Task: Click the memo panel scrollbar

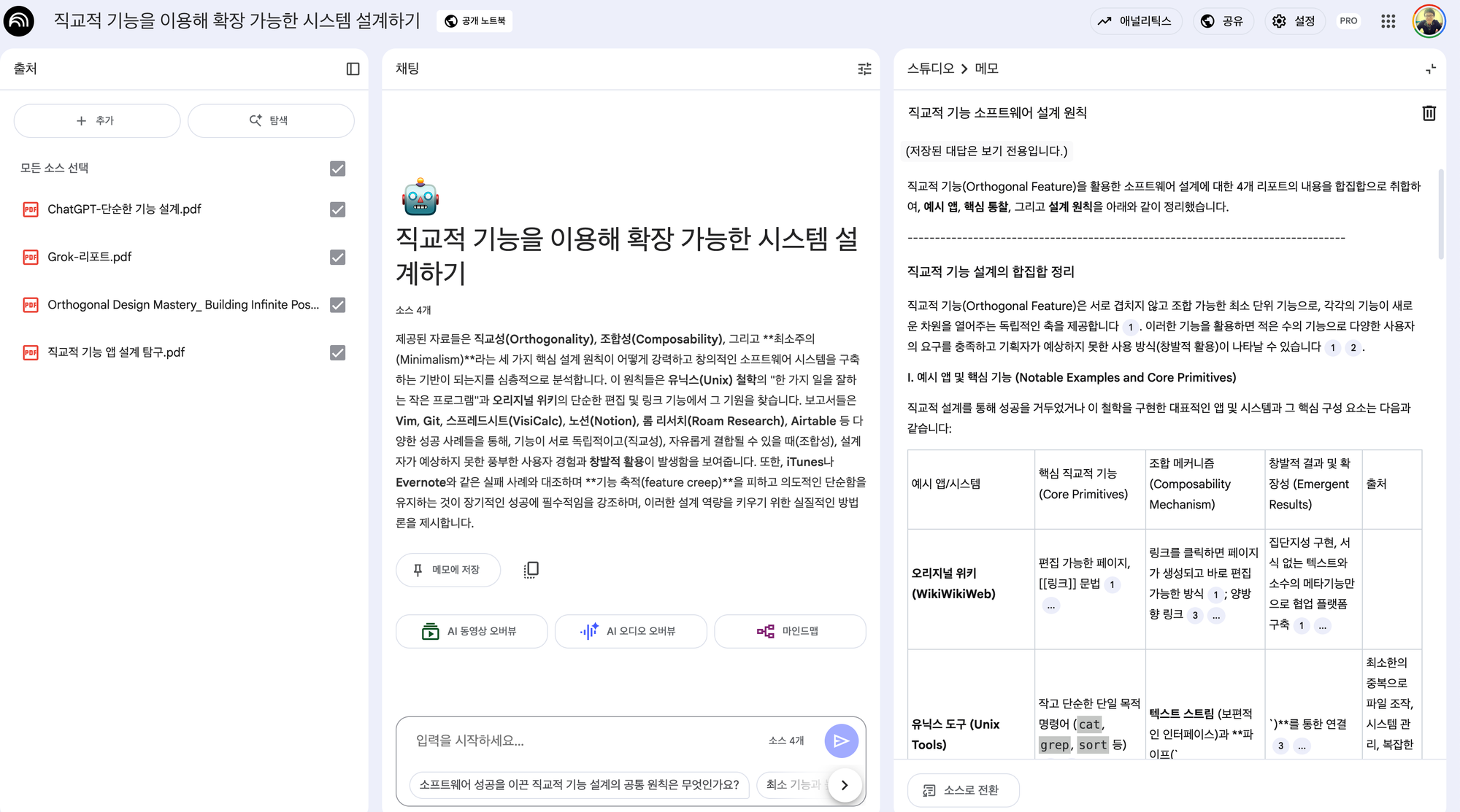Action: click(x=1440, y=215)
